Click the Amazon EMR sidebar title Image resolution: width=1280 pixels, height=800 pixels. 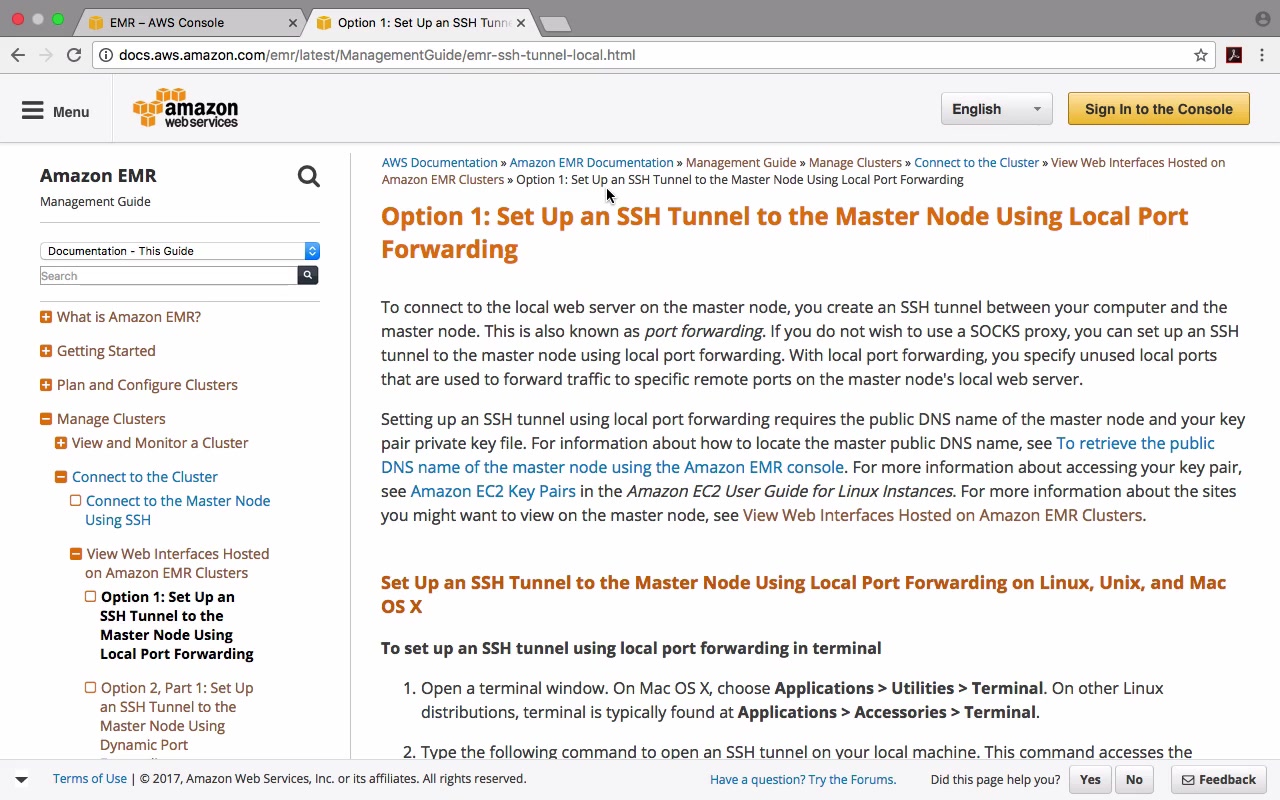click(x=98, y=176)
